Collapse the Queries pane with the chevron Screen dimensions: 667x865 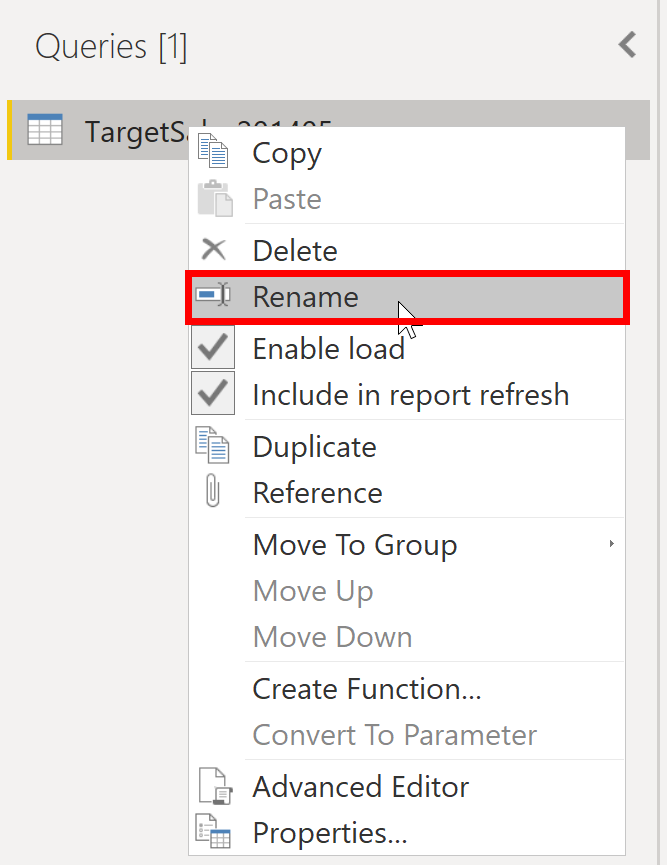(627, 45)
